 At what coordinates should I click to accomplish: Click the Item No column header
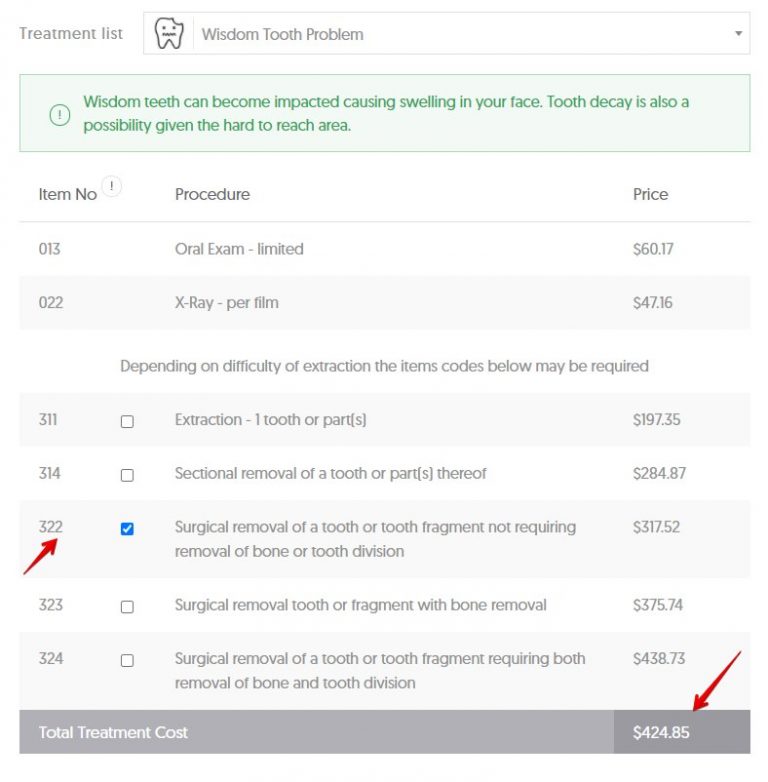[67, 195]
